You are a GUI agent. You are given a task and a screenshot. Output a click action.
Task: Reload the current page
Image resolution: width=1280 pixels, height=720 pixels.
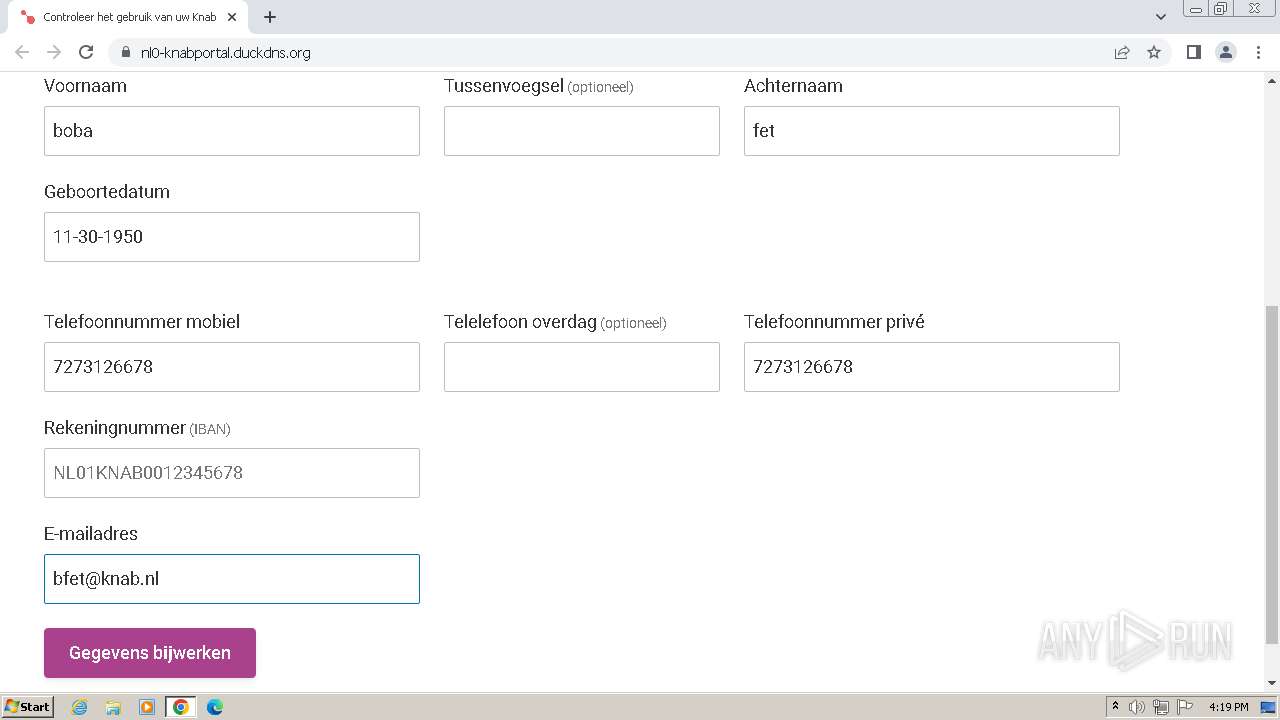[86, 52]
